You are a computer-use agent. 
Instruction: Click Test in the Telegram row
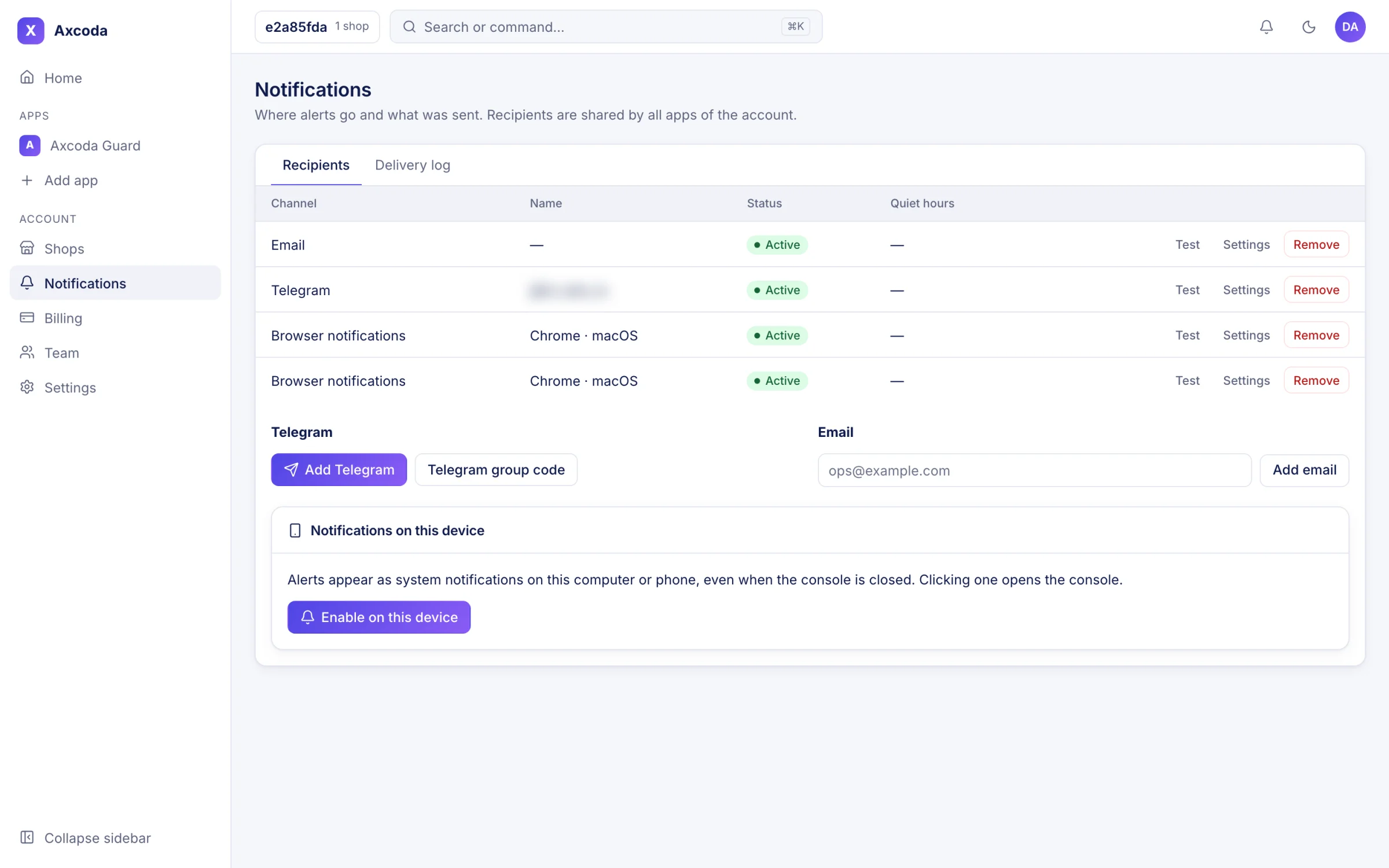tap(1188, 289)
